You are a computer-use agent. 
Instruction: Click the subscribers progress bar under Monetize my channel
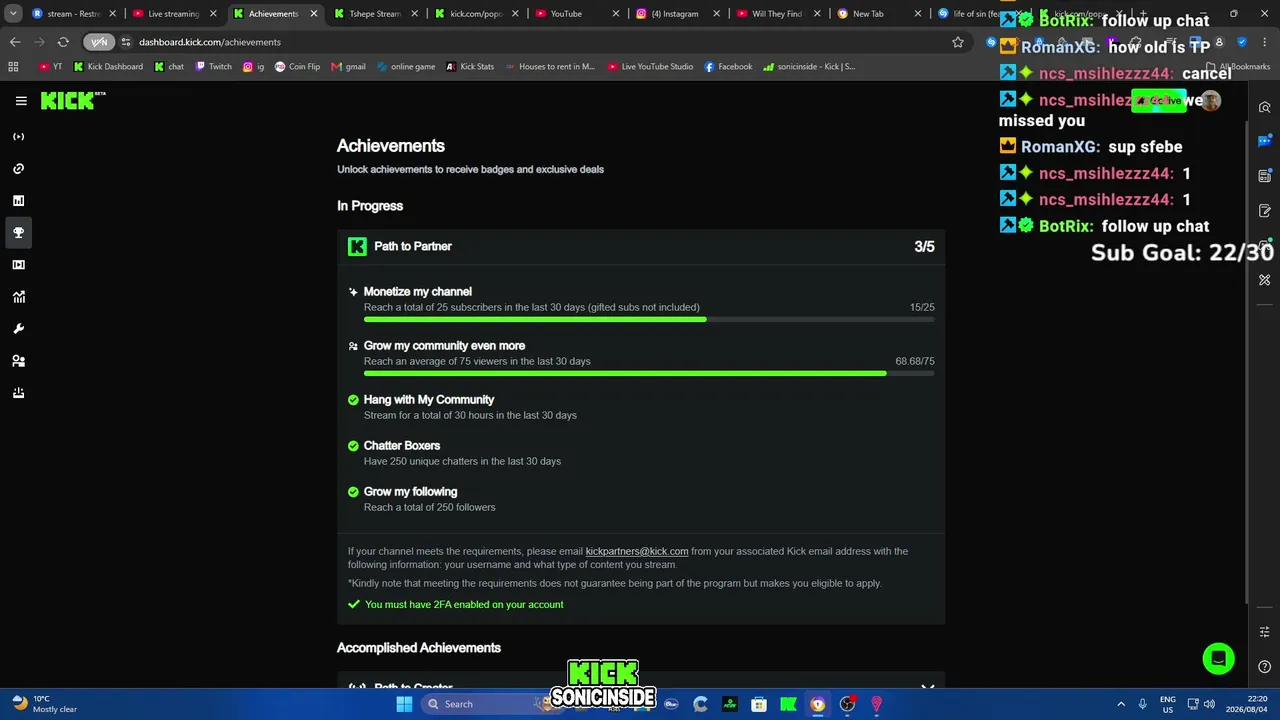coord(649,320)
